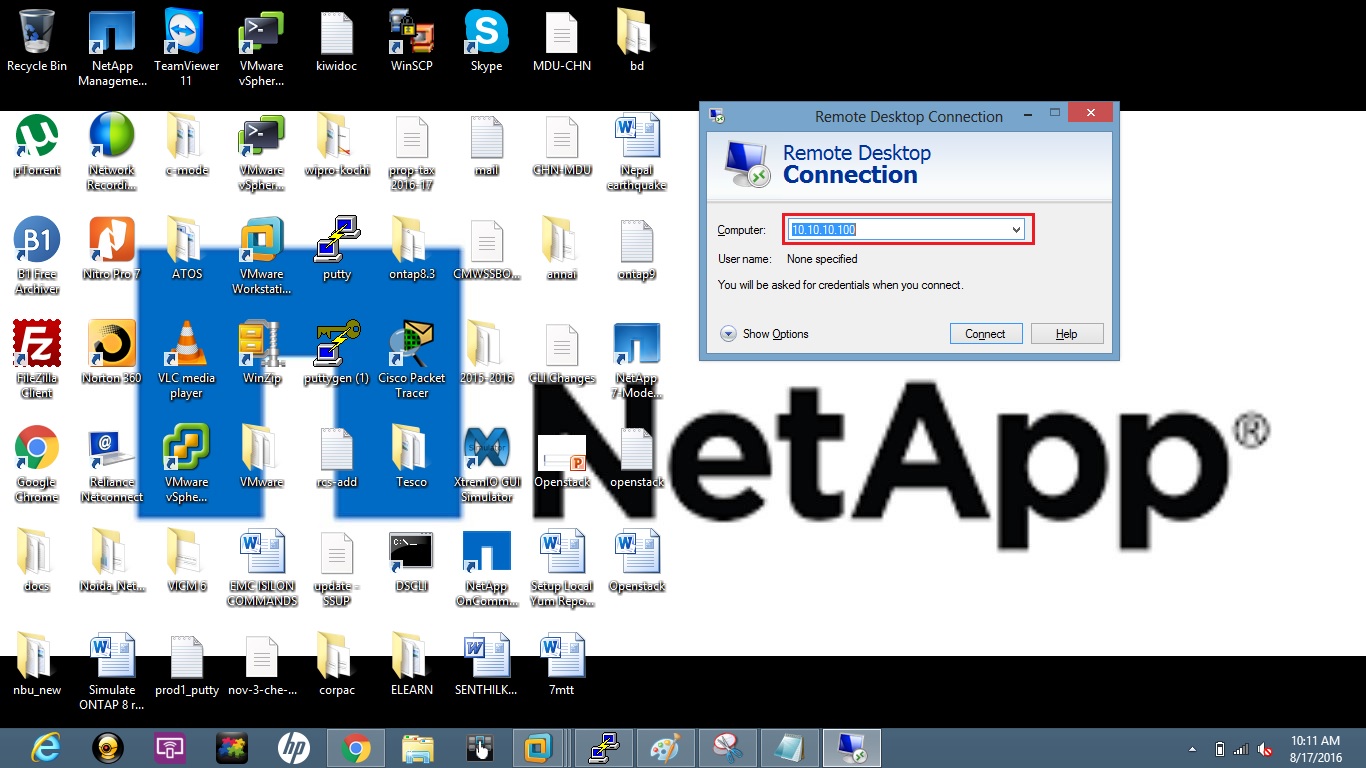The image size is (1366, 768).
Task: Open Nitro Pro 9
Action: [x=111, y=240]
